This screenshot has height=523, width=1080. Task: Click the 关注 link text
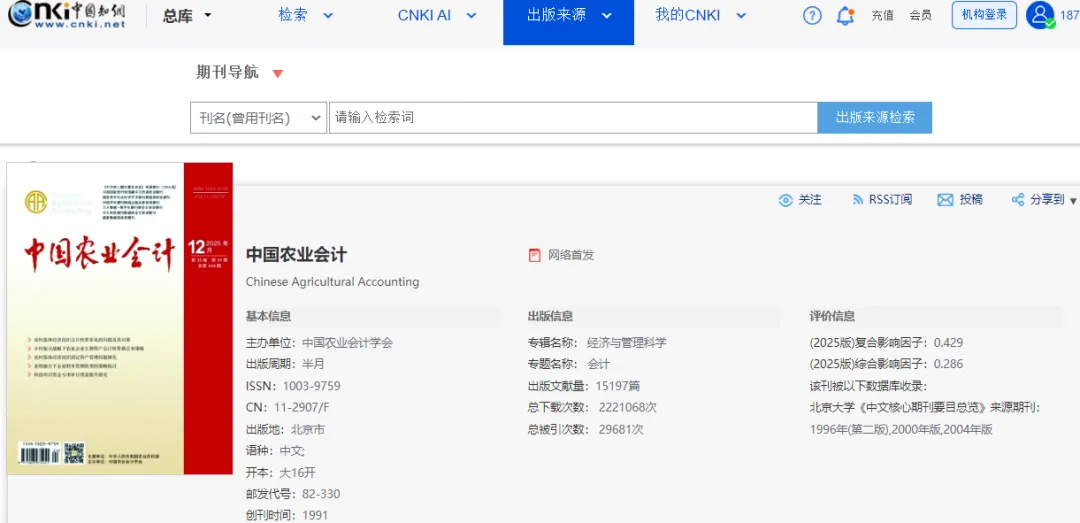click(x=810, y=200)
